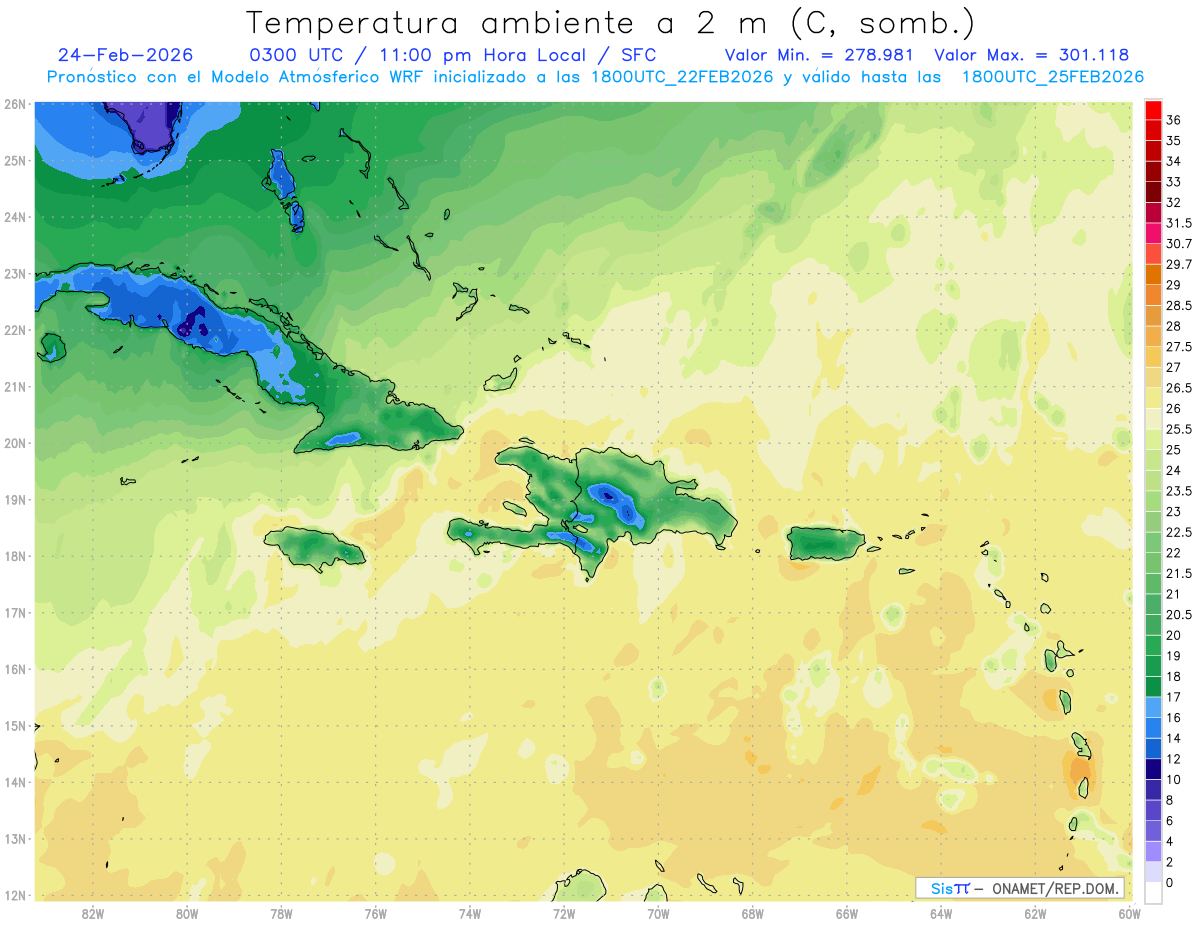
Task: Click the 'Valor Max. = 301.118' value
Action: pos(1031,55)
